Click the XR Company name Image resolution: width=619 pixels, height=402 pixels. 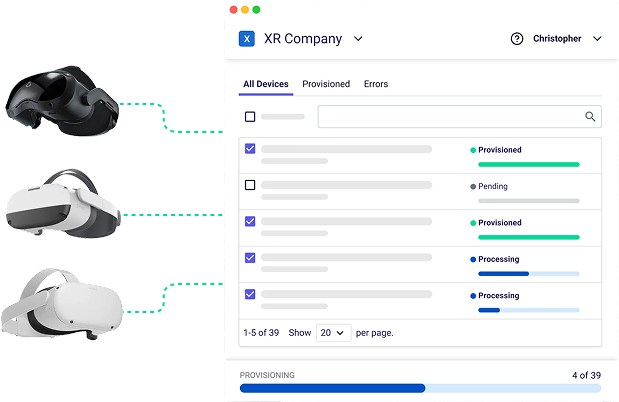click(x=303, y=39)
